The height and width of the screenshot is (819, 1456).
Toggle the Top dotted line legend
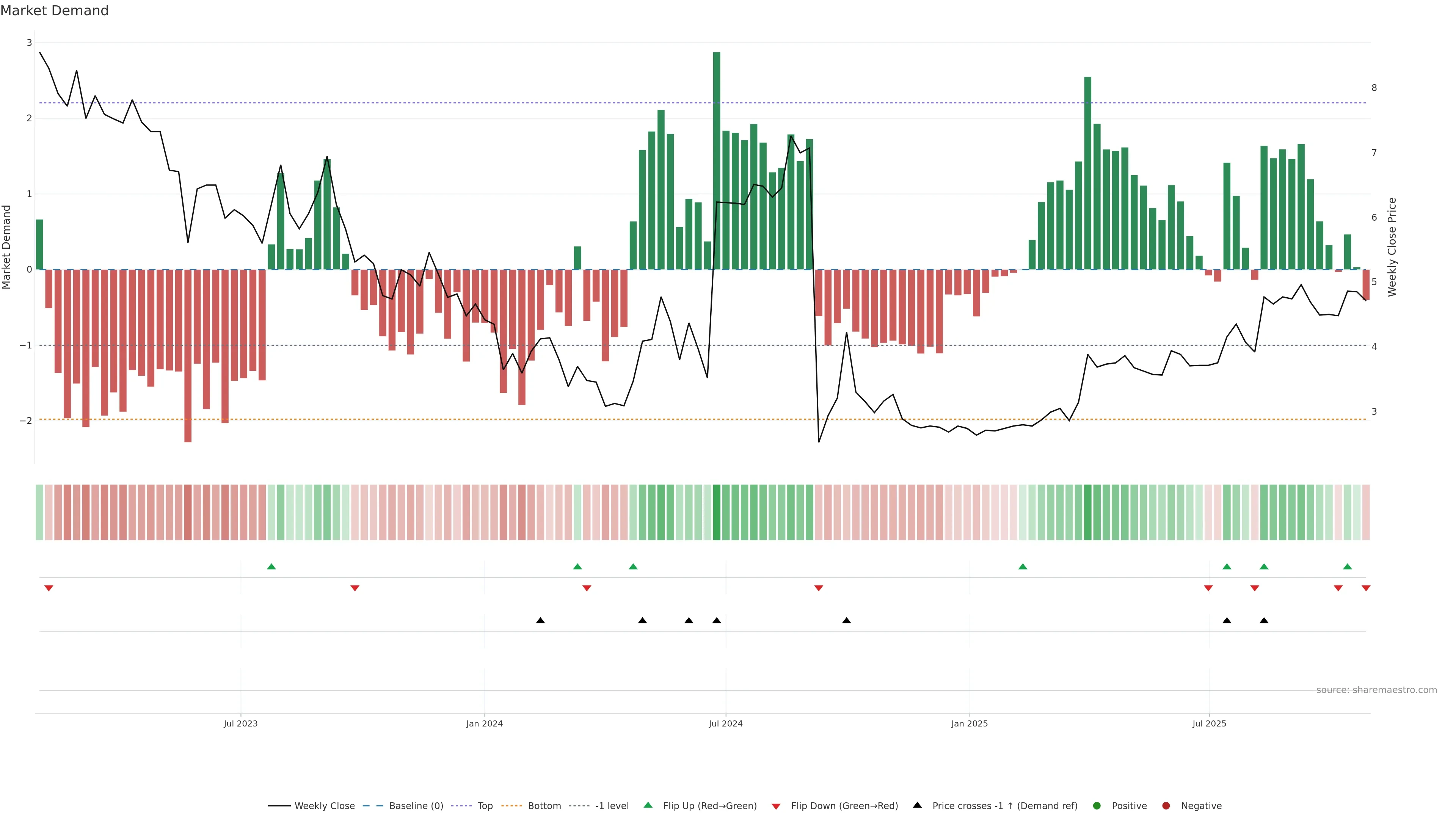pyautogui.click(x=485, y=805)
